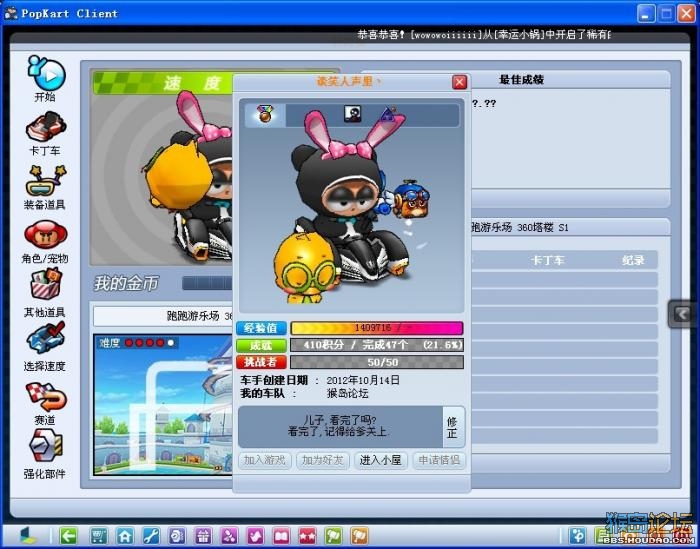Click the 加入游戏 join game button
Image resolution: width=700 pixels, height=549 pixels.
[265, 460]
